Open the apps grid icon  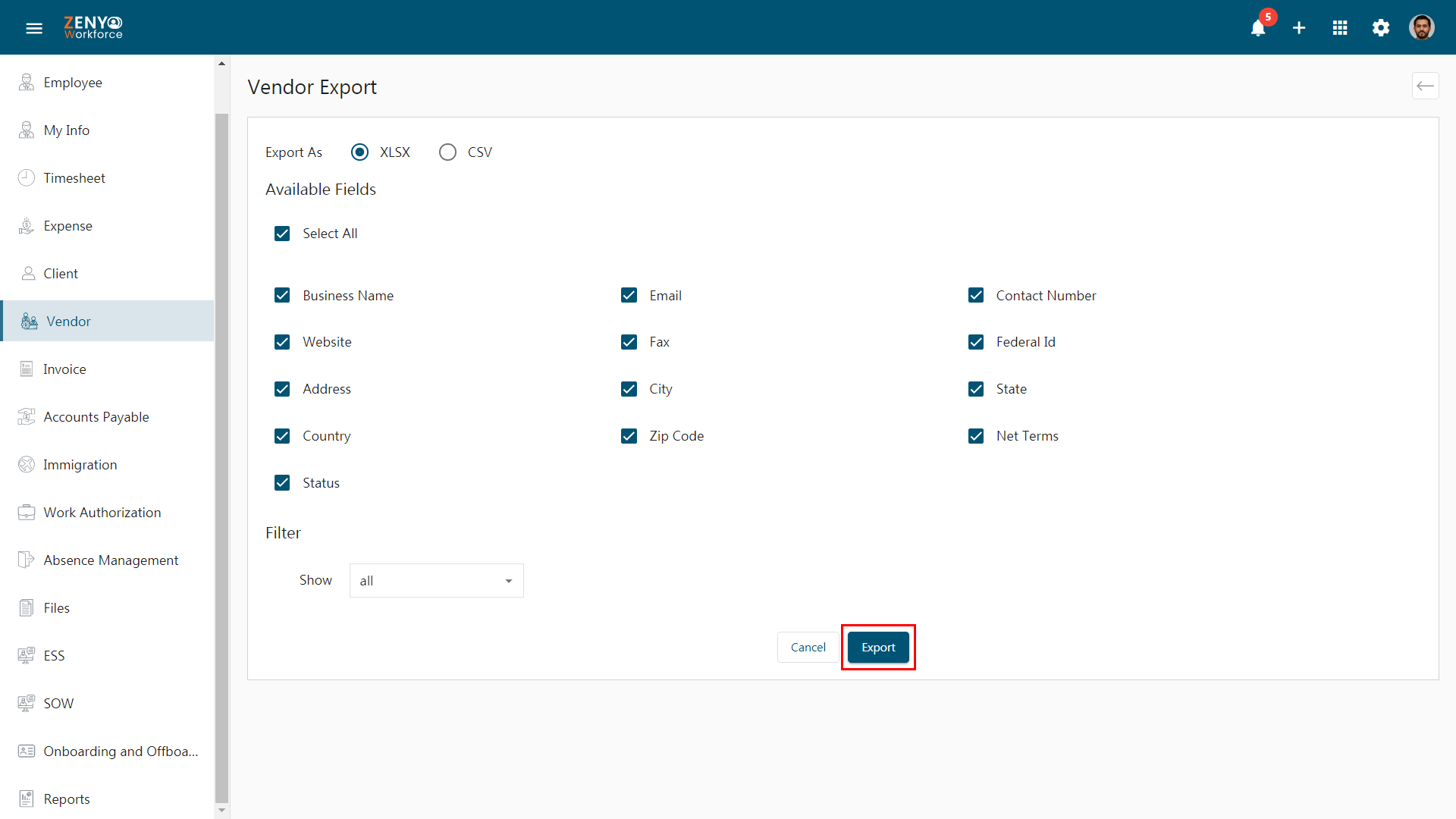tap(1340, 28)
